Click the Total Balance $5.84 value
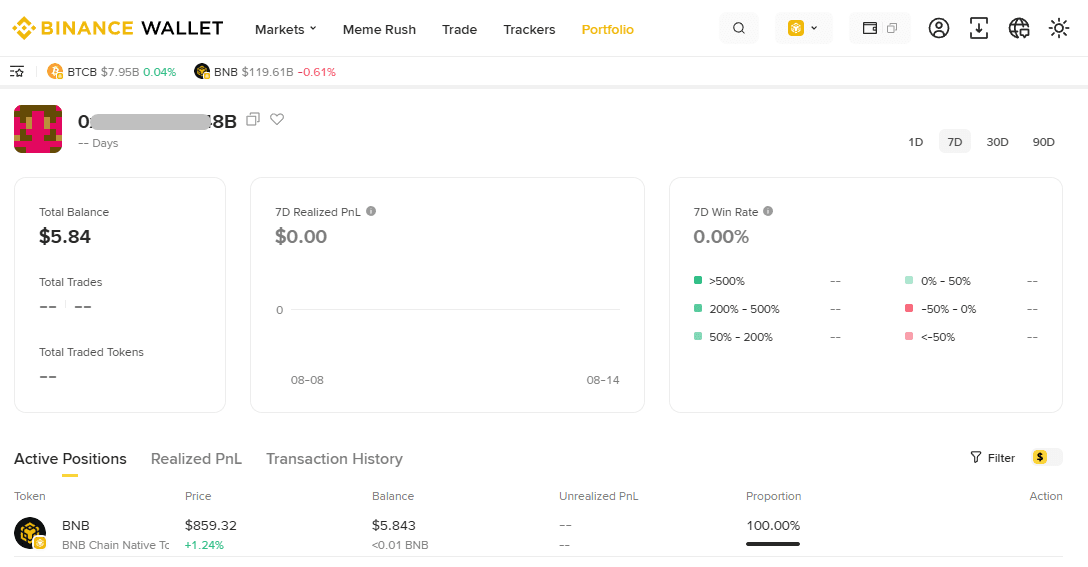Image resolution: width=1088 pixels, height=567 pixels. click(x=65, y=237)
